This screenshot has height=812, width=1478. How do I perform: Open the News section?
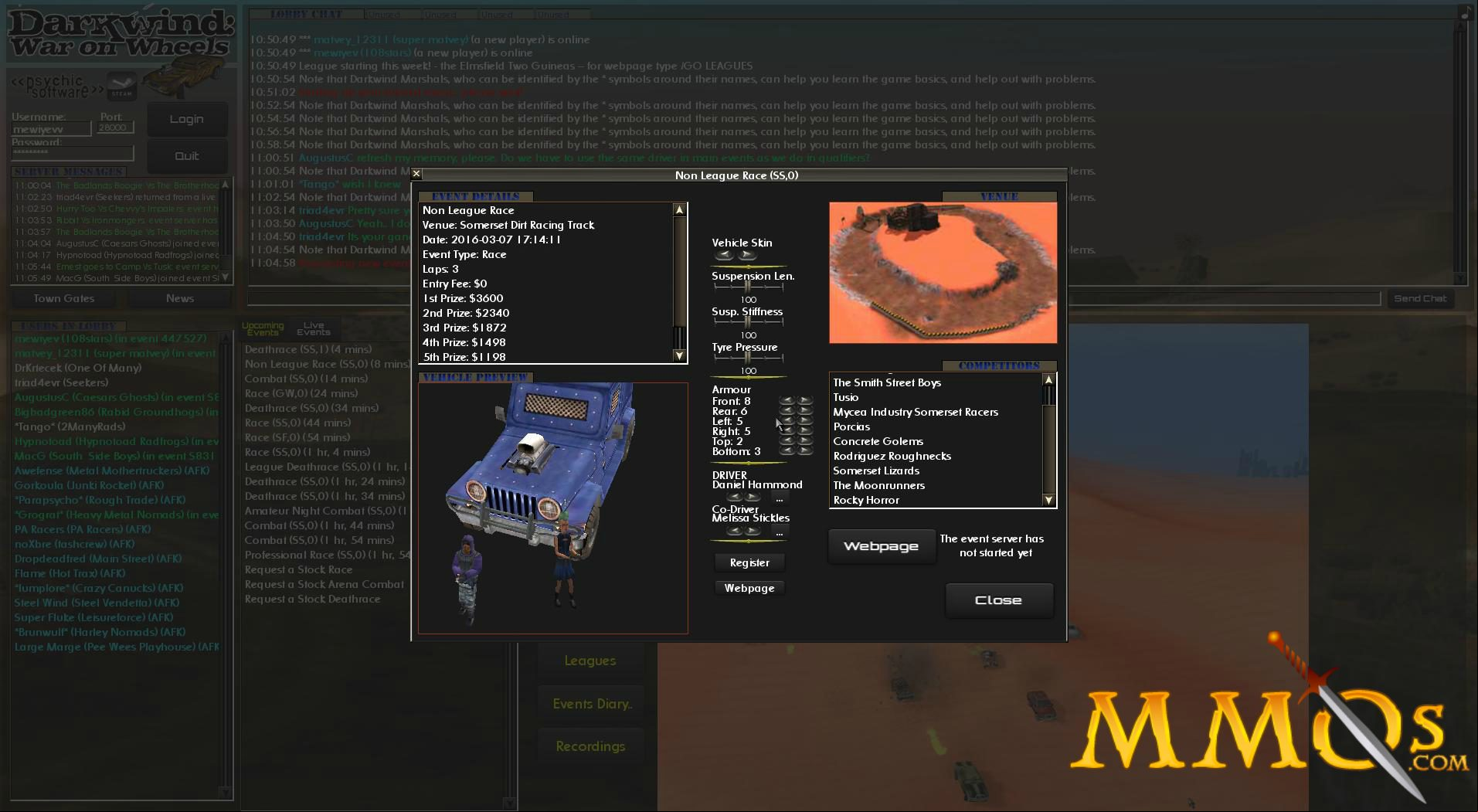tap(180, 298)
